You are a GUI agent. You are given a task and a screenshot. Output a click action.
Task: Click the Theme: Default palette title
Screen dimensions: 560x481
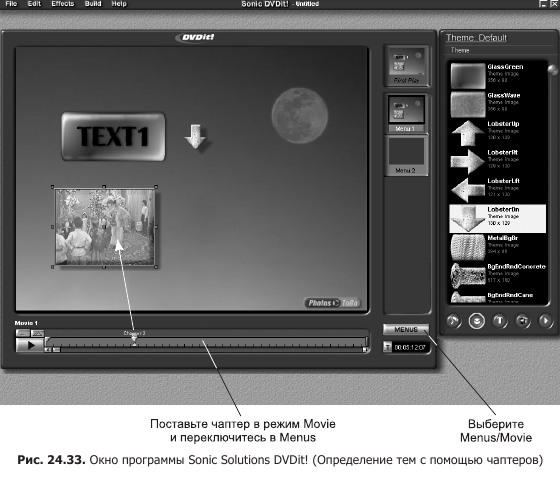pyautogui.click(x=476, y=38)
